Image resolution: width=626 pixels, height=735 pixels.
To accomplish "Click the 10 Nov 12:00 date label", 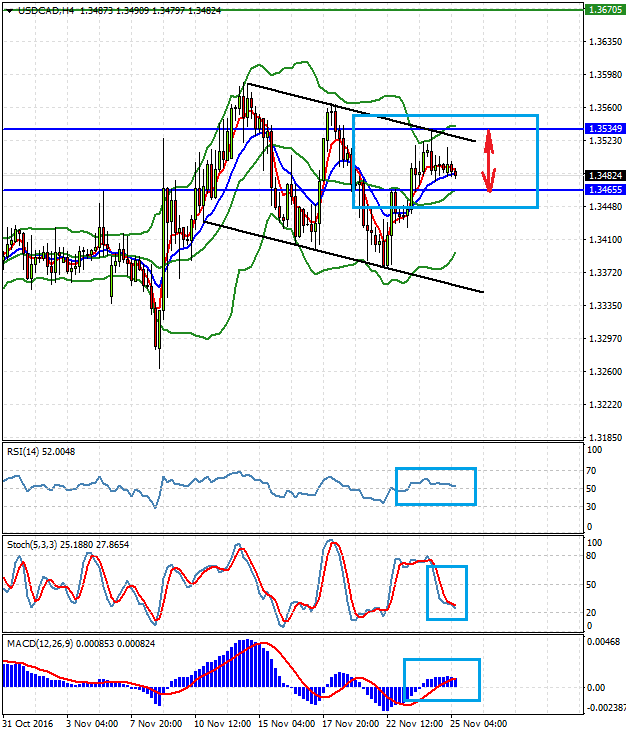I will pos(222,724).
